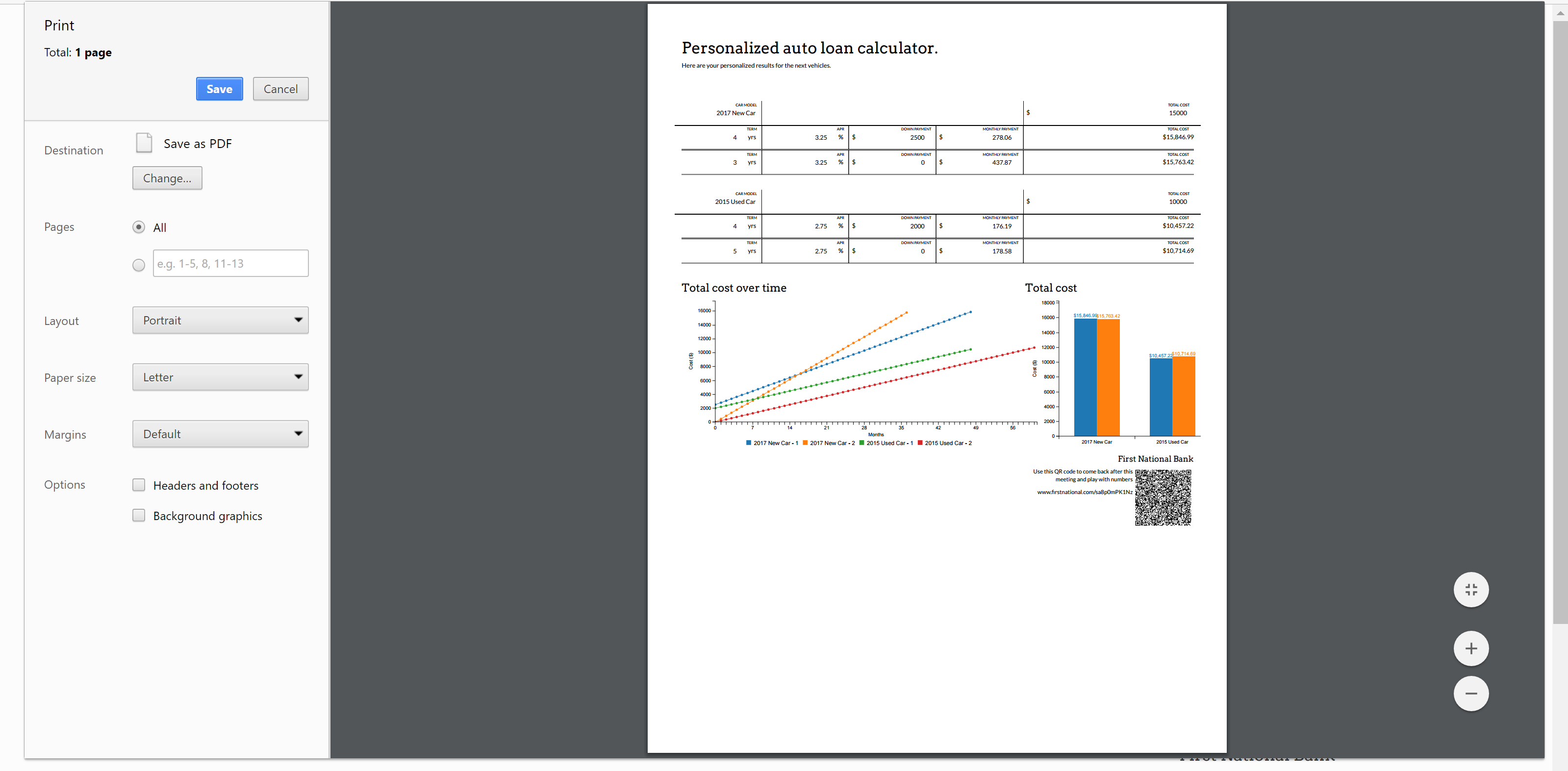Select the All pages radio button
Viewport: 1568px width, 771px height.
point(139,227)
